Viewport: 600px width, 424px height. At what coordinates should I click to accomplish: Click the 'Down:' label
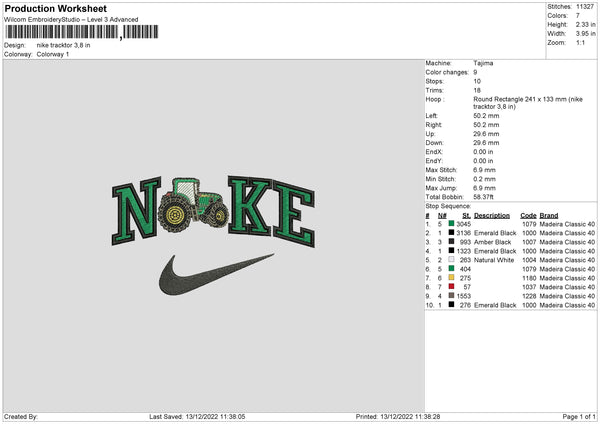[435, 143]
